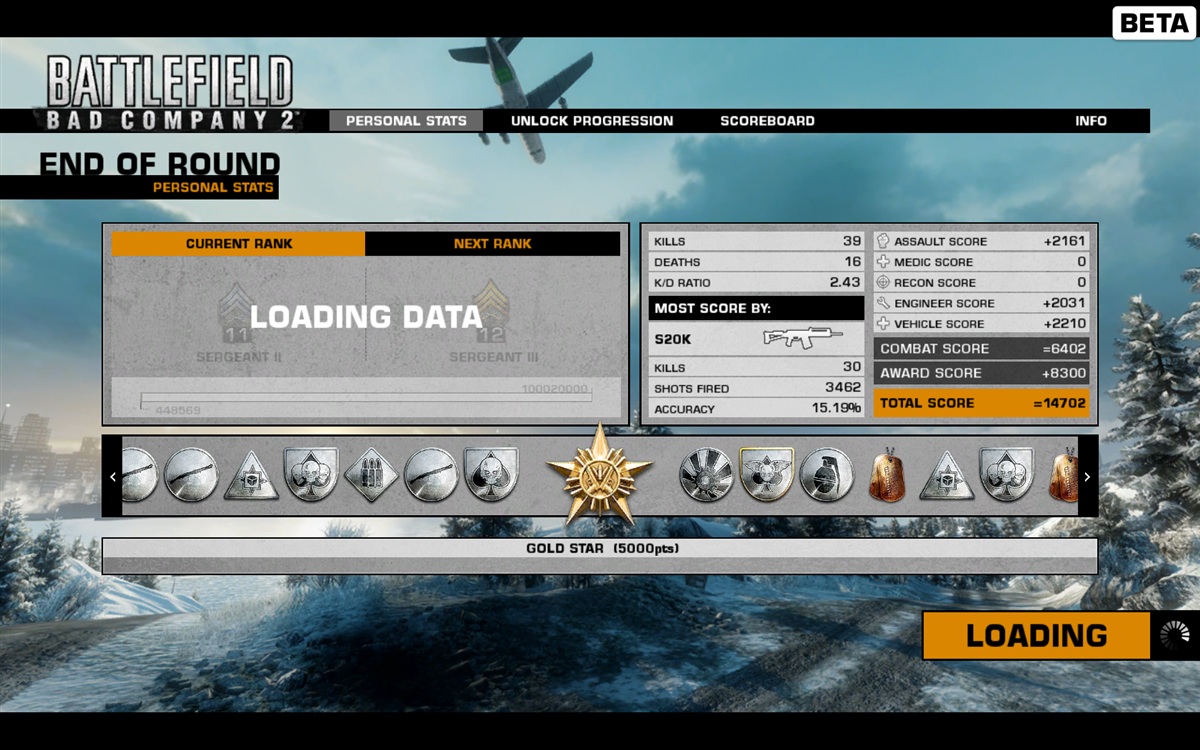Click the Deaths 16 row
Screen dimensions: 1200x750
click(757, 262)
